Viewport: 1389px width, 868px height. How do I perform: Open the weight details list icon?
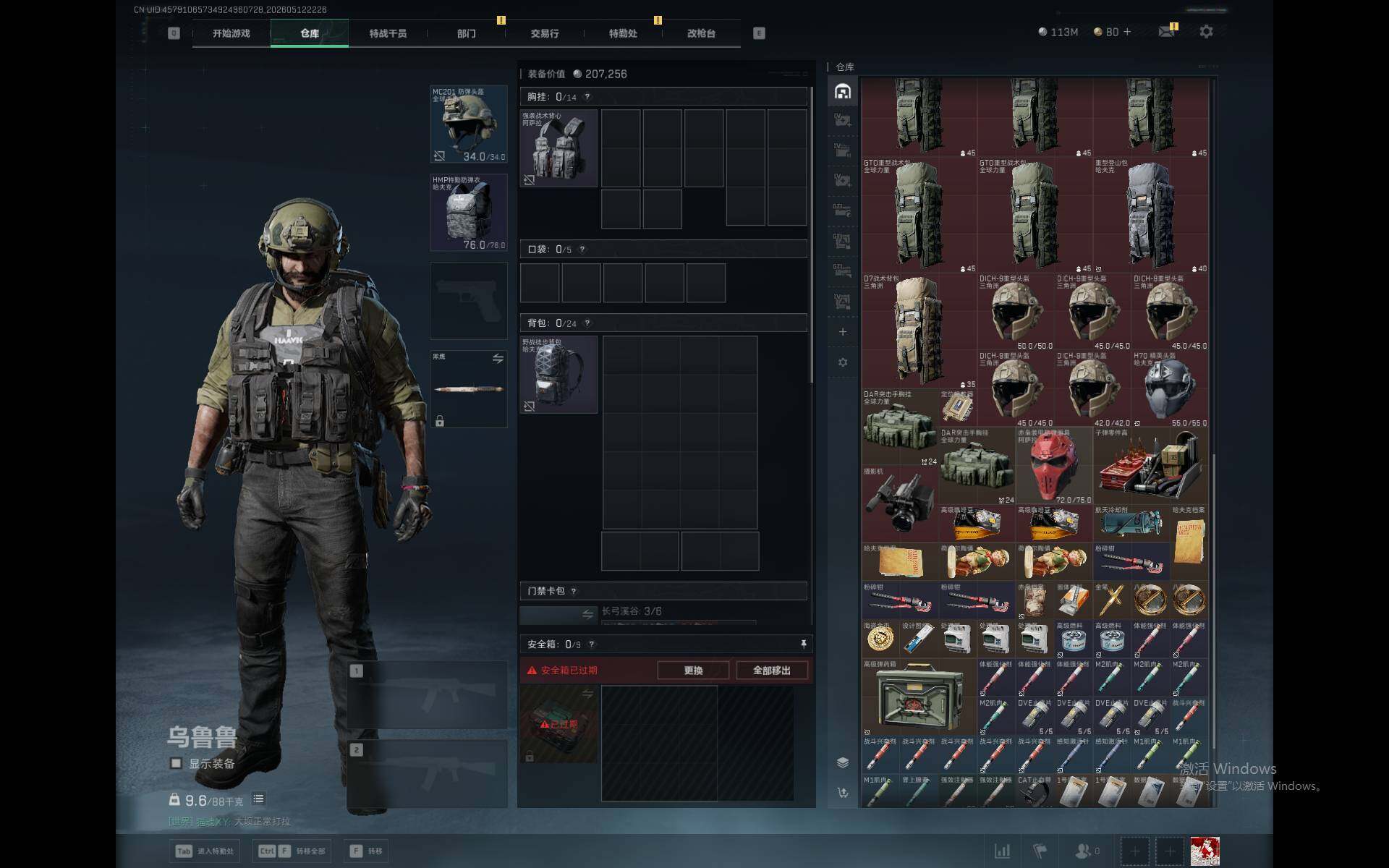(258, 799)
